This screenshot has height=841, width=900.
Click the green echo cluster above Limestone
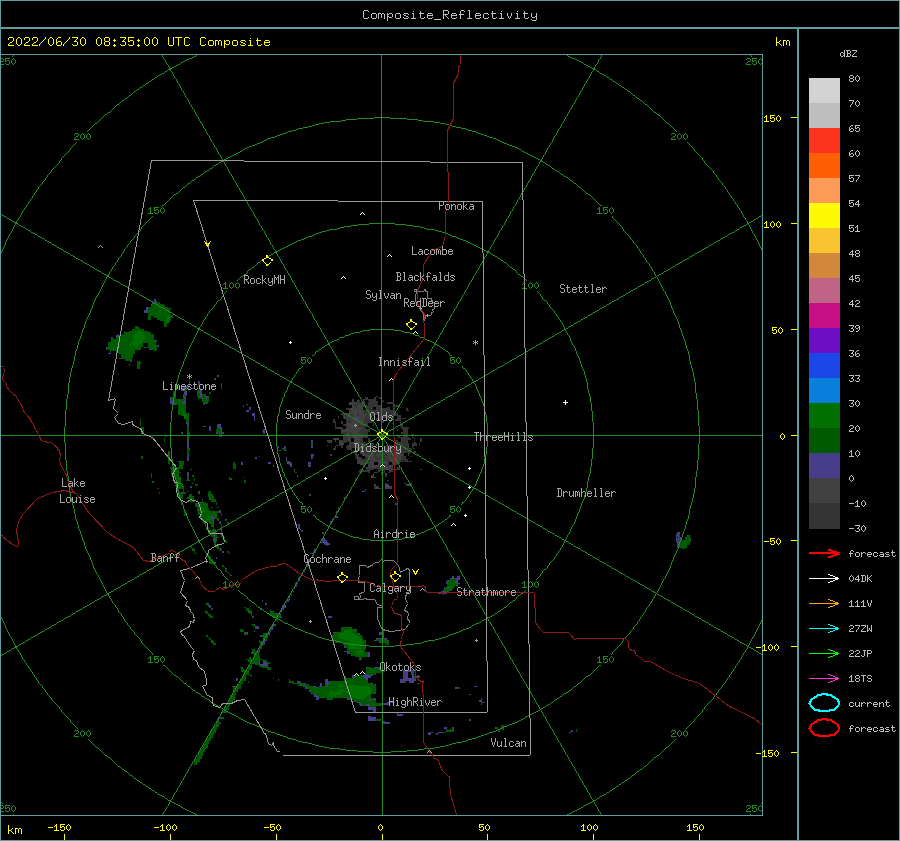[x=133, y=343]
